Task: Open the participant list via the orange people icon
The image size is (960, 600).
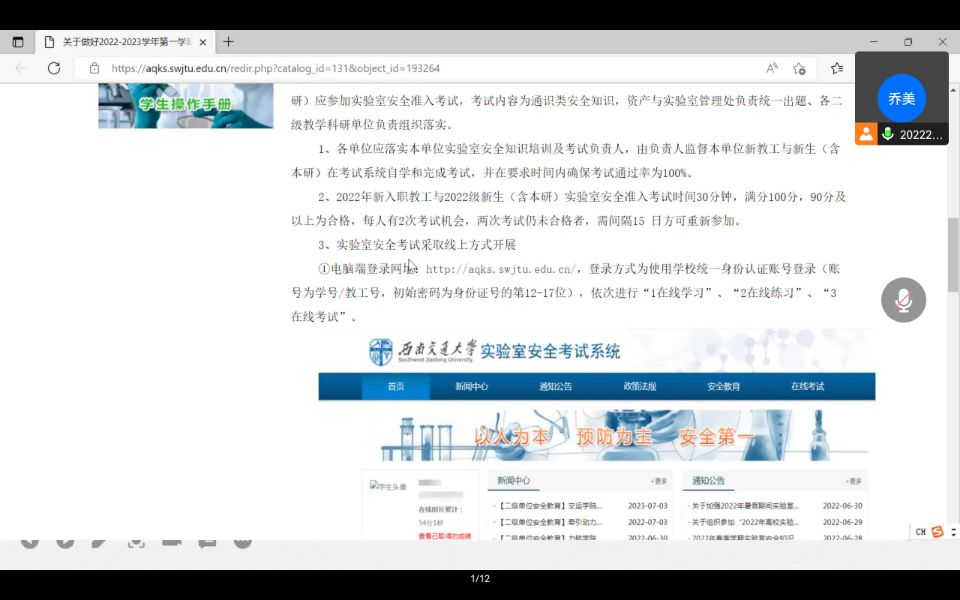Action: (868, 134)
